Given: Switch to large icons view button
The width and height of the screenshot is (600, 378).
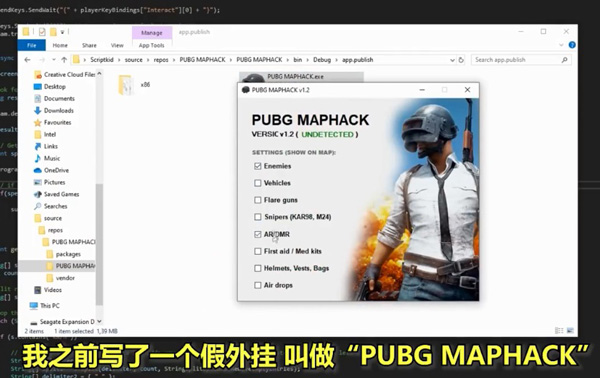Looking at the screenshot, I should click(570, 331).
